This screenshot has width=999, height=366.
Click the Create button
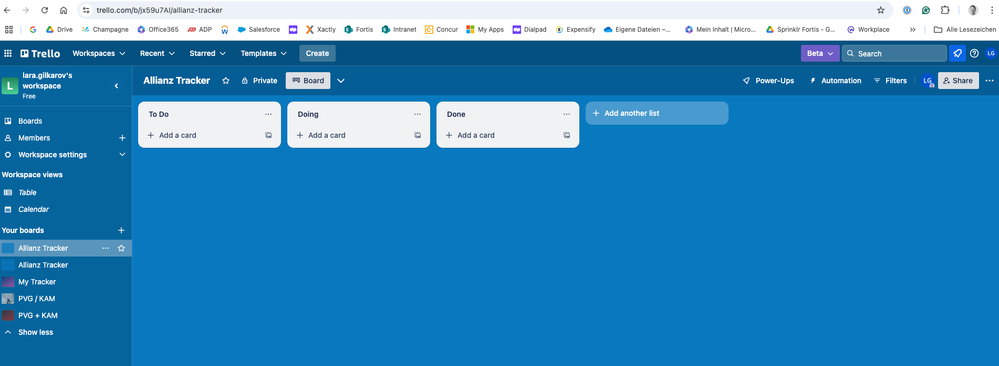pyautogui.click(x=317, y=54)
